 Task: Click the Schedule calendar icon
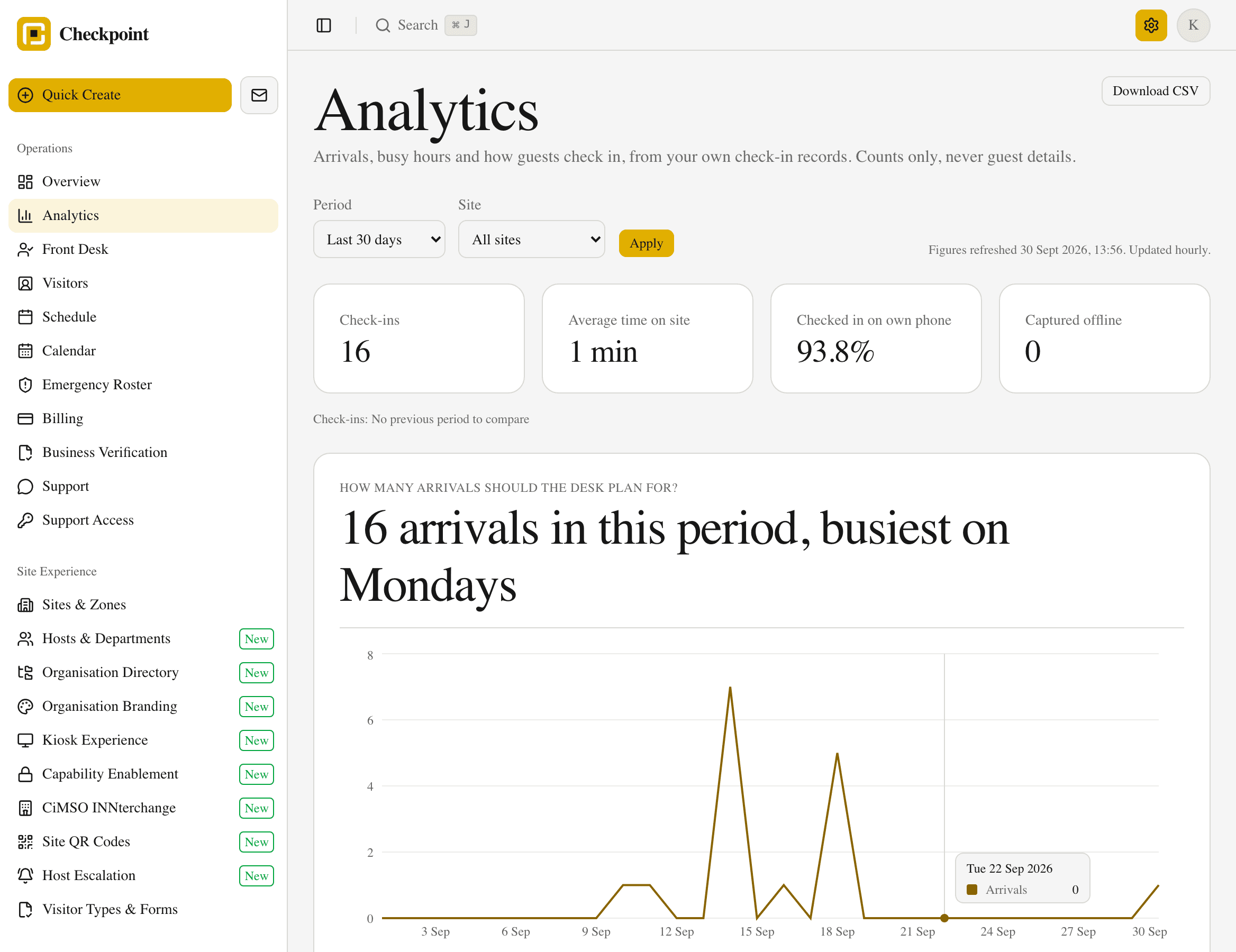pos(25,317)
